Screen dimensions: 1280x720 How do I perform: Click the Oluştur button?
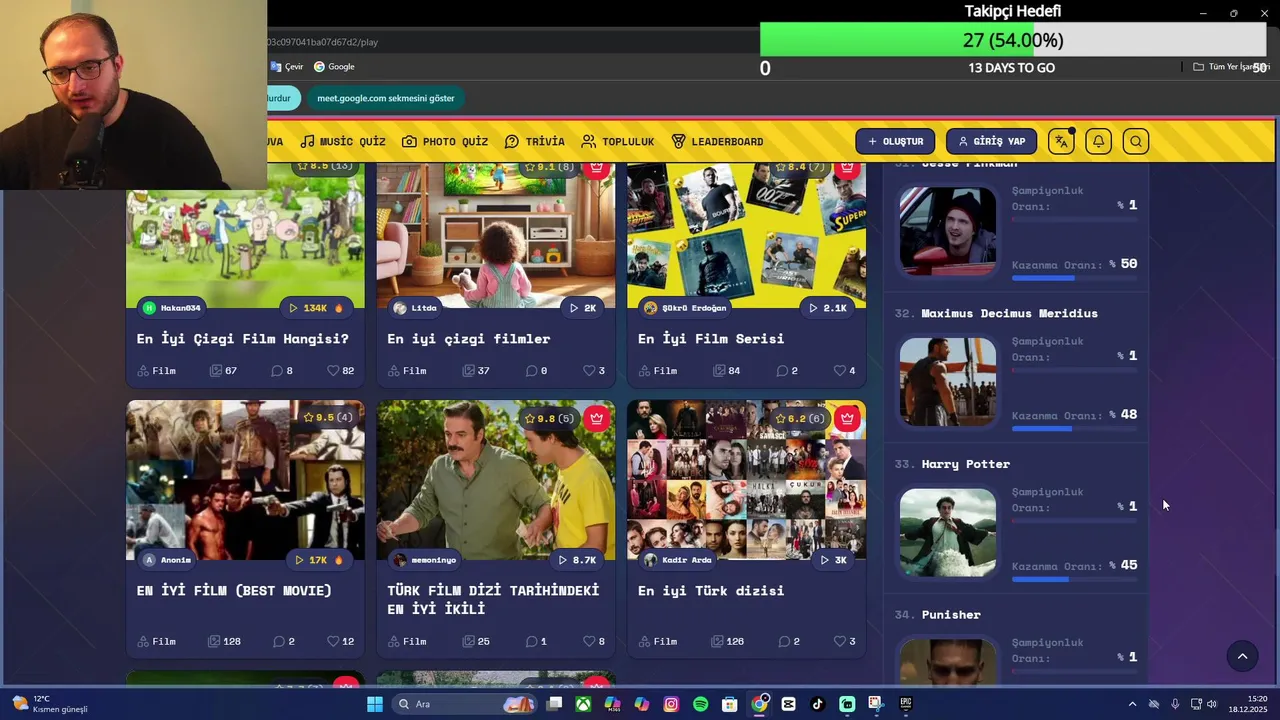(895, 141)
